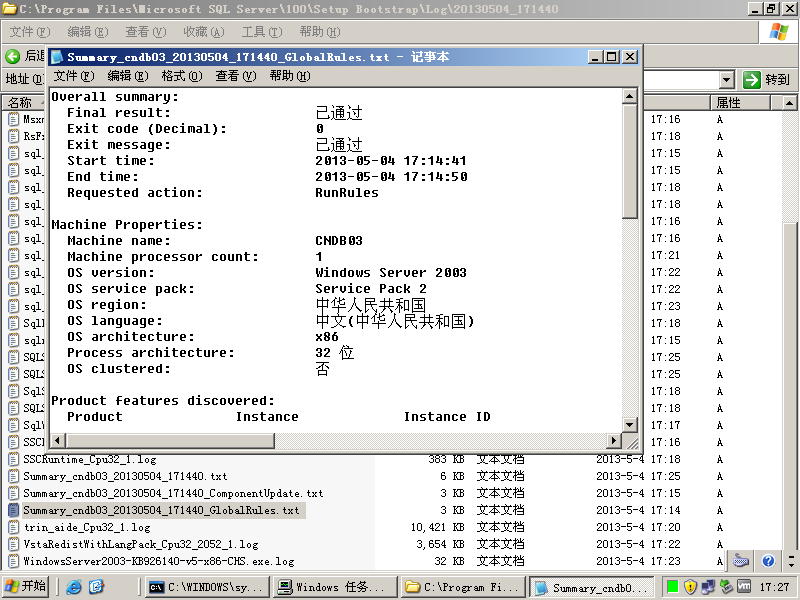
Task: Open Notepad 查看(V) menu
Action: coord(235,76)
